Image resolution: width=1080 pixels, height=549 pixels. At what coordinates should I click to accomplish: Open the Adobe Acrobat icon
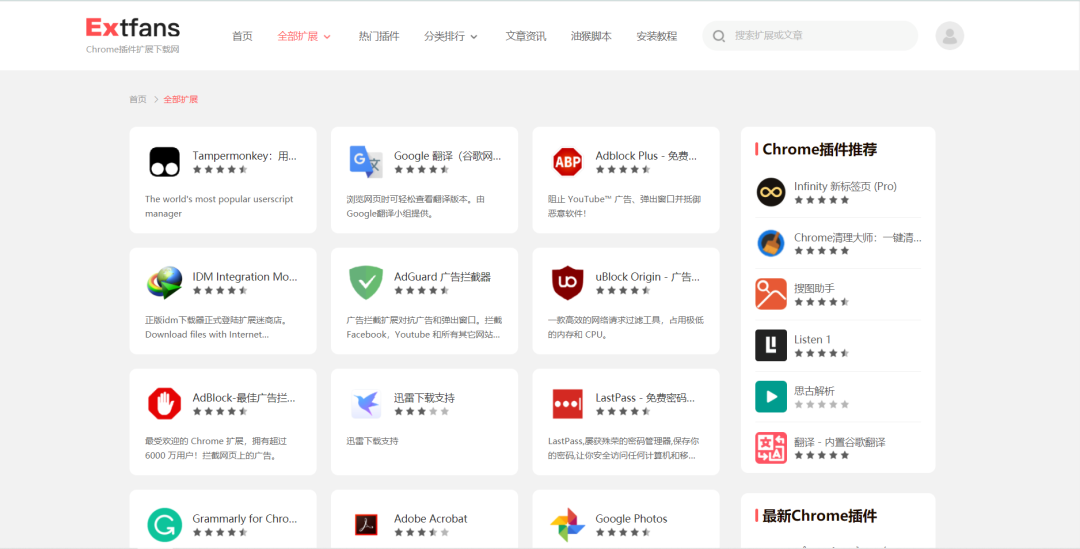coord(366,525)
